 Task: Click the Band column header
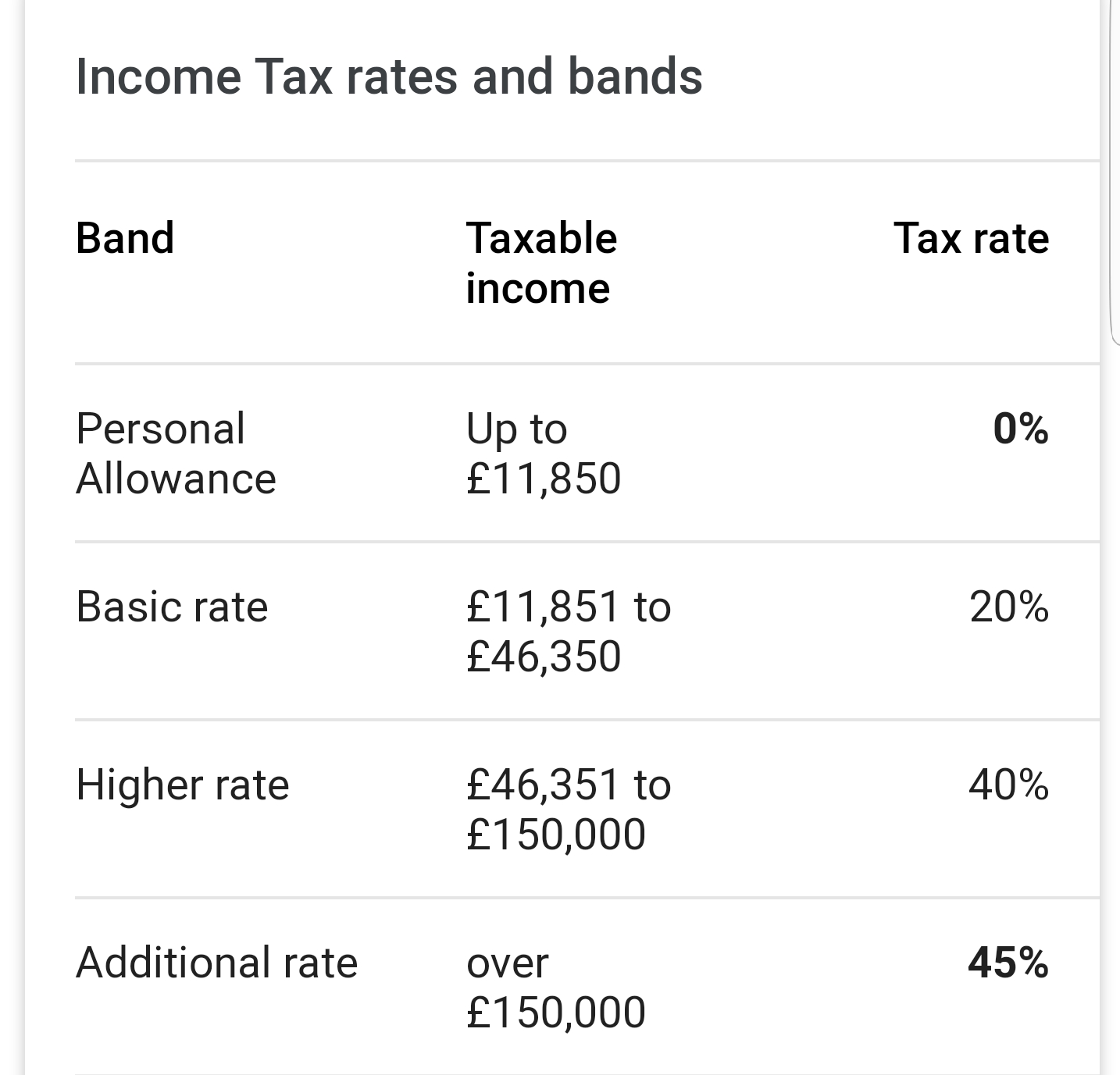point(125,238)
